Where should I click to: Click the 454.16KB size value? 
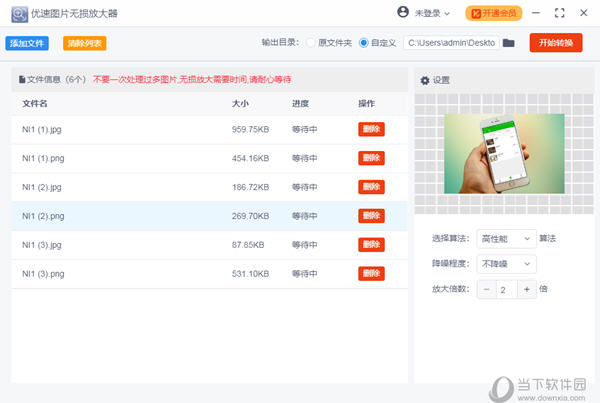pyautogui.click(x=250, y=158)
